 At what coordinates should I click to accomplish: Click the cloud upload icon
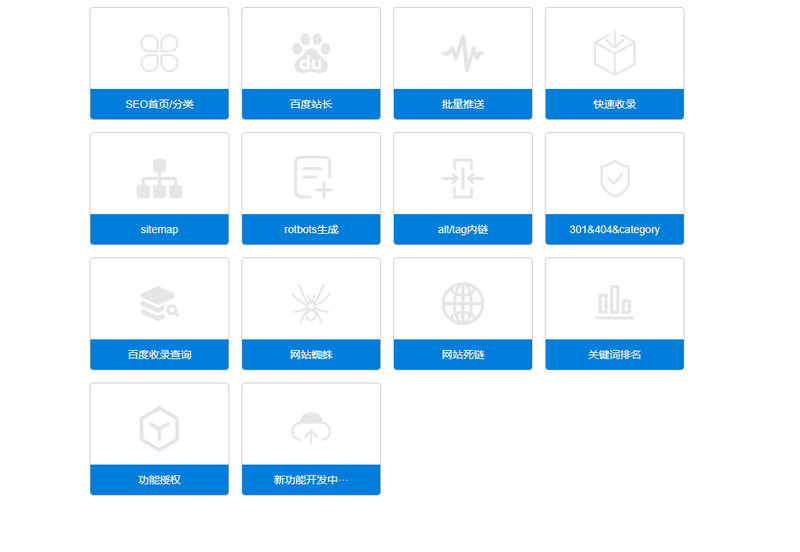[x=311, y=429]
